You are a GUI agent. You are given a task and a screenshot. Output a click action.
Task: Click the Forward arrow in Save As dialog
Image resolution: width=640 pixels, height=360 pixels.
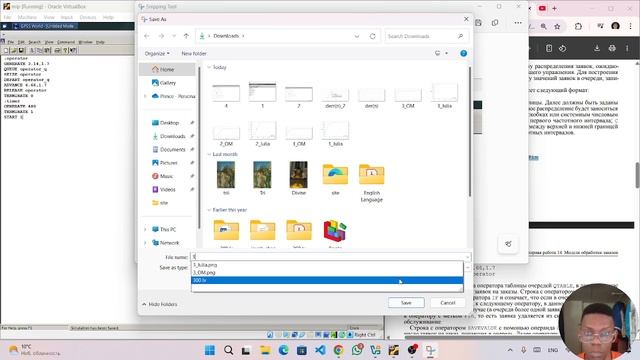point(161,36)
